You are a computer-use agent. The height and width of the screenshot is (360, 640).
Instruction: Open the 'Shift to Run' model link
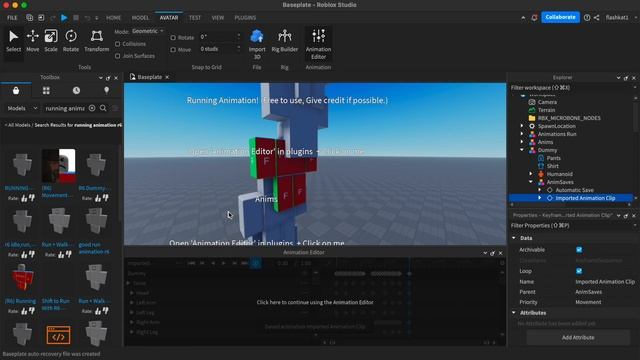pos(56,304)
